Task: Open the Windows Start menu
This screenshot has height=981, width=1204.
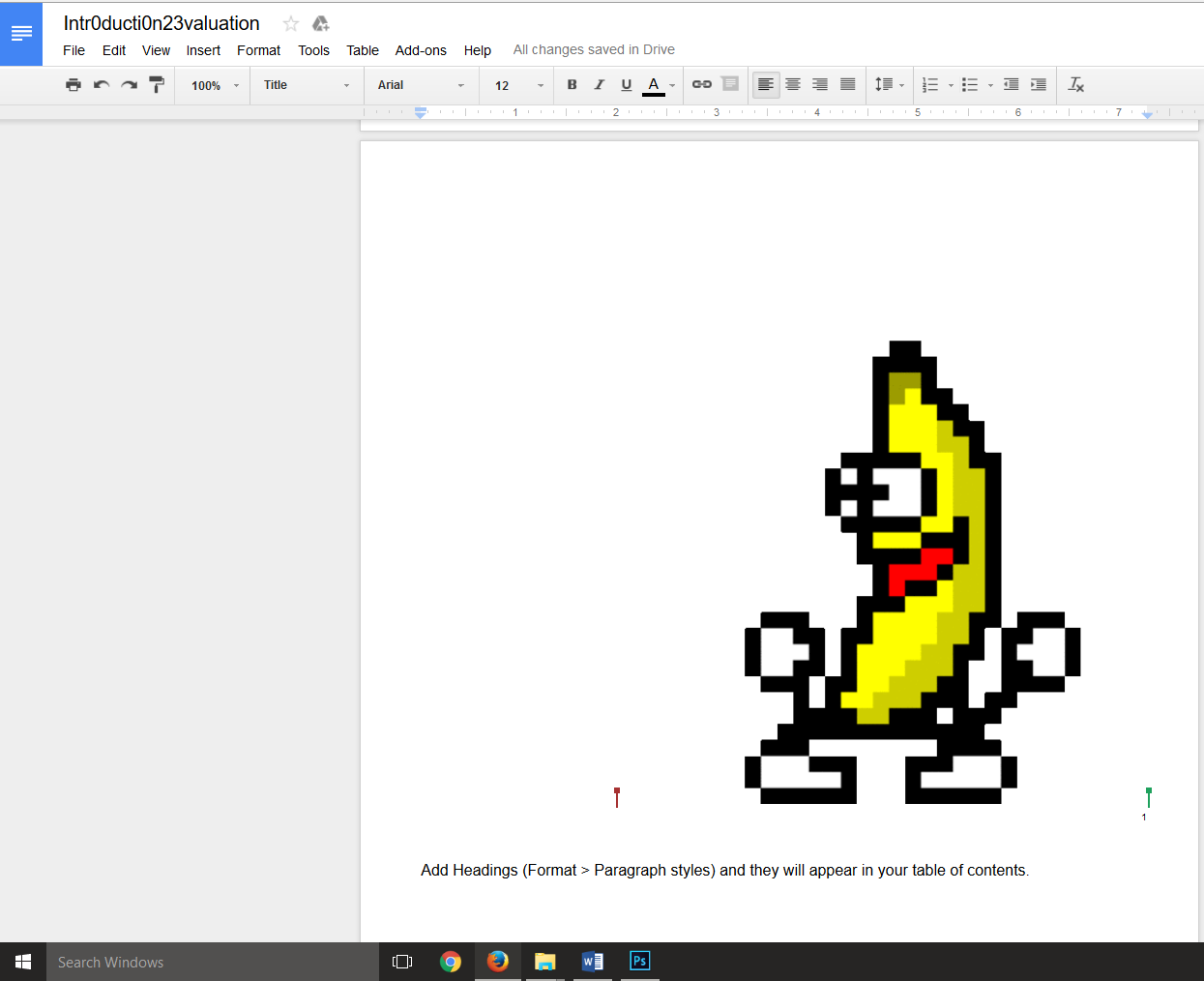Action: 23,962
